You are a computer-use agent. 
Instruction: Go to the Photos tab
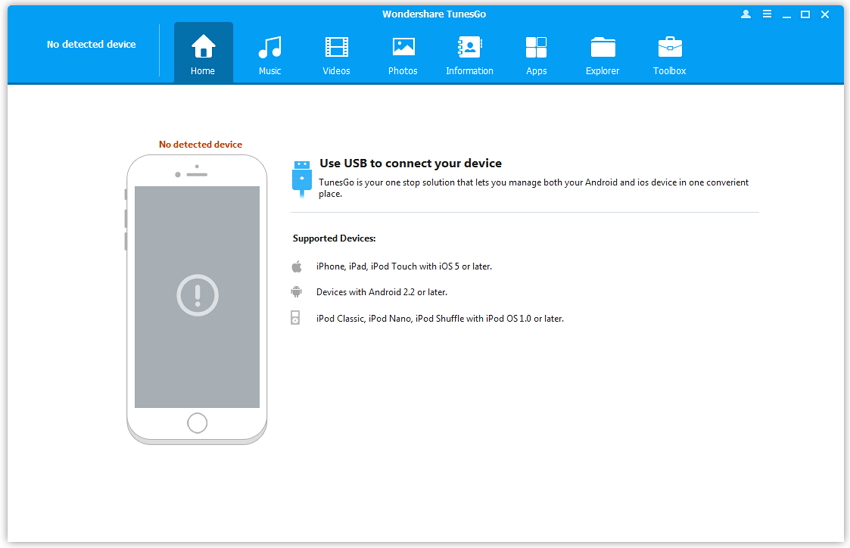[x=403, y=54]
